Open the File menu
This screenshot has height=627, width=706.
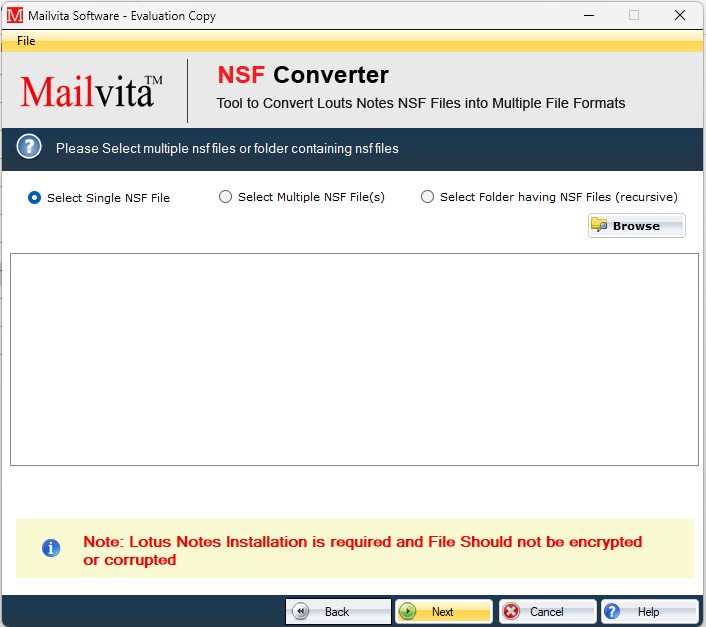(x=26, y=41)
